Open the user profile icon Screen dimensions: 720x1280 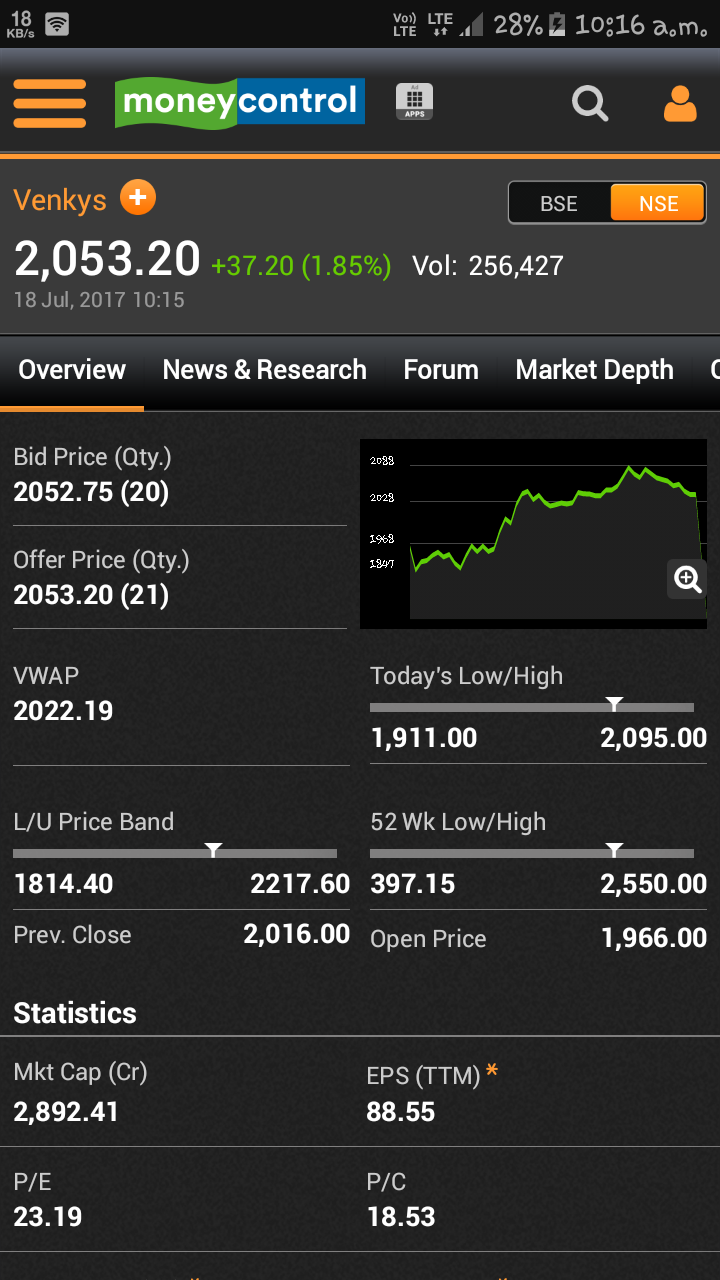click(680, 103)
